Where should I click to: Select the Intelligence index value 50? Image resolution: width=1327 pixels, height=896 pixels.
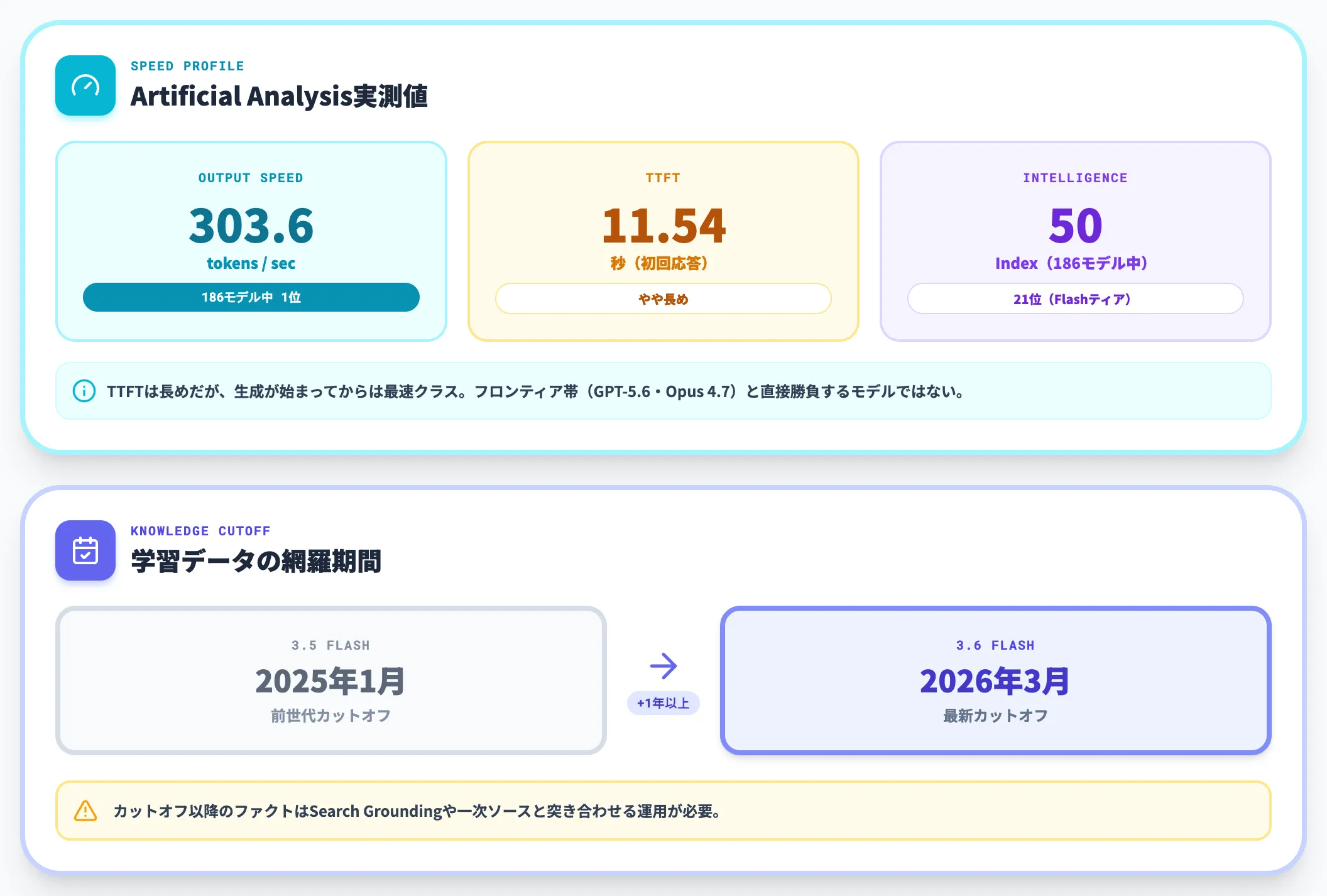[x=1075, y=226]
